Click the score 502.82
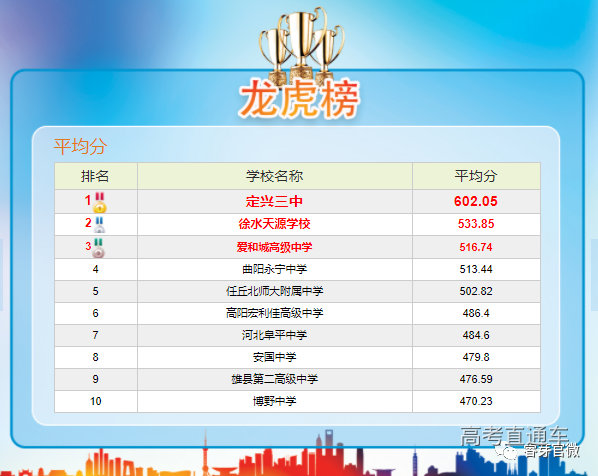The height and width of the screenshot is (476, 598). click(476, 291)
